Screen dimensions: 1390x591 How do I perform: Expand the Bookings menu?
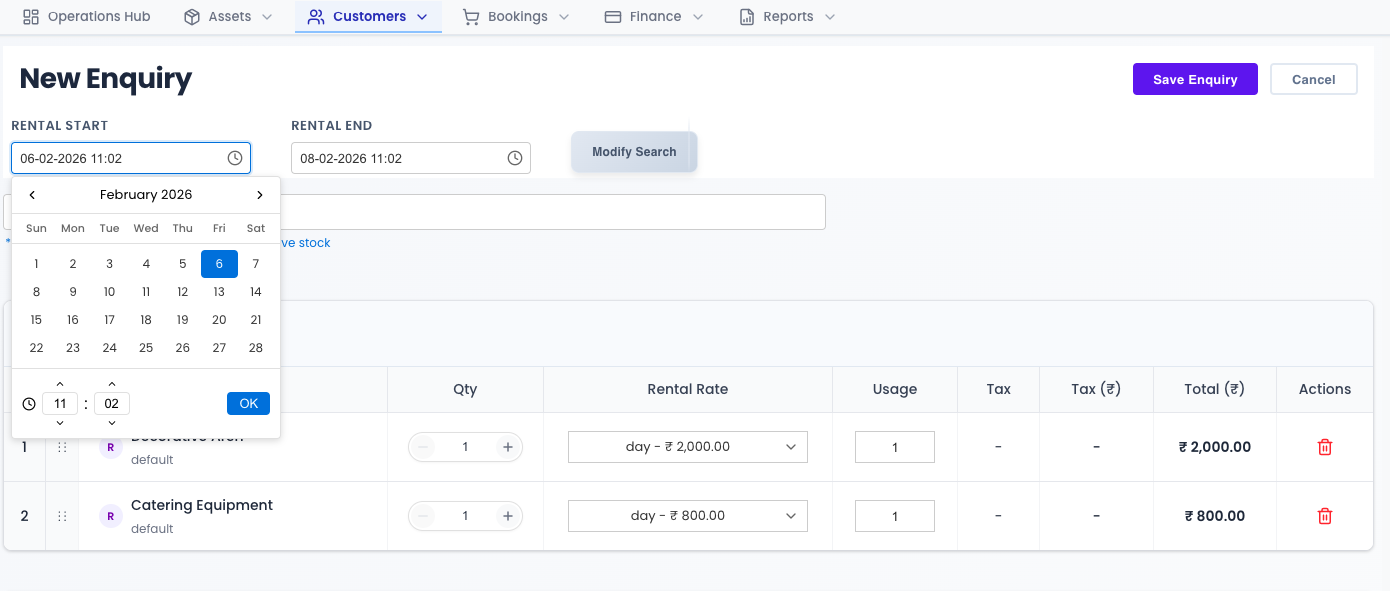[x=516, y=17]
